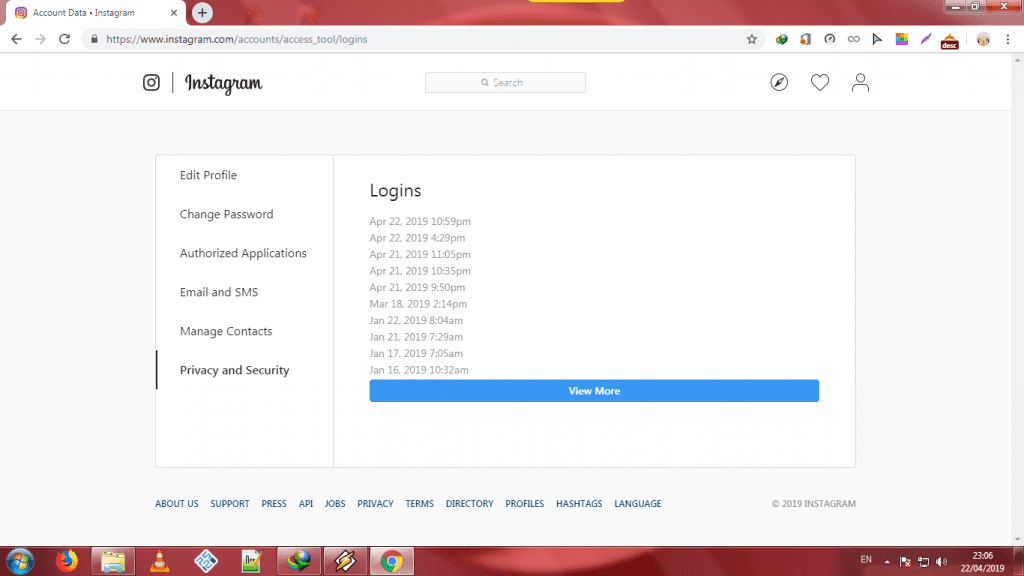Click the browser forward arrow

(40, 39)
